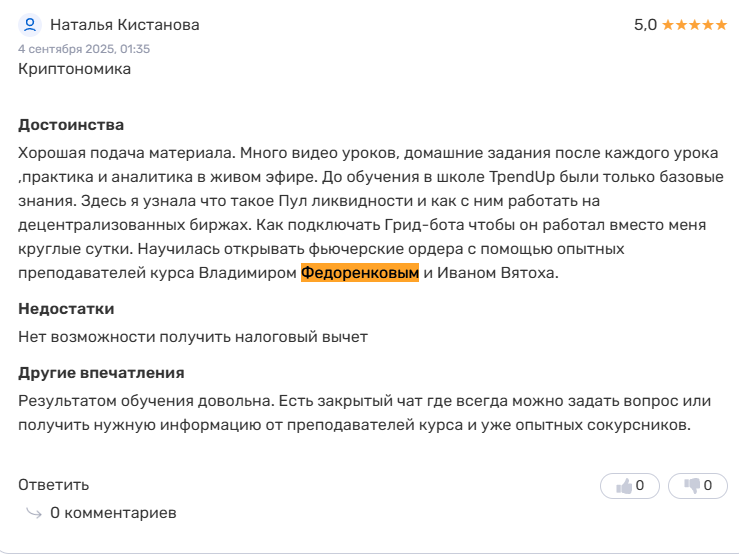Click the thumbs-down dislike icon
Screen dimensions: 739x554
pos(692,486)
